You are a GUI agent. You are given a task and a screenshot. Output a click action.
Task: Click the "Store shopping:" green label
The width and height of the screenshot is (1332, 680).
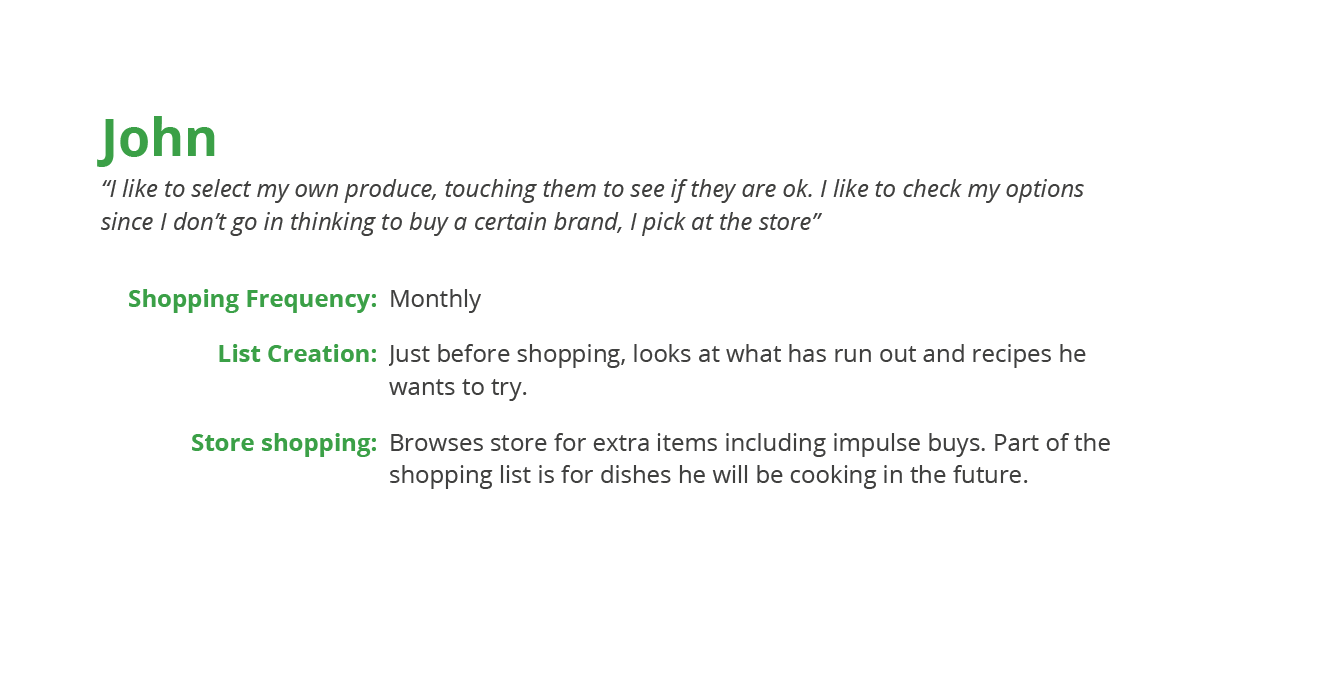[x=284, y=443]
